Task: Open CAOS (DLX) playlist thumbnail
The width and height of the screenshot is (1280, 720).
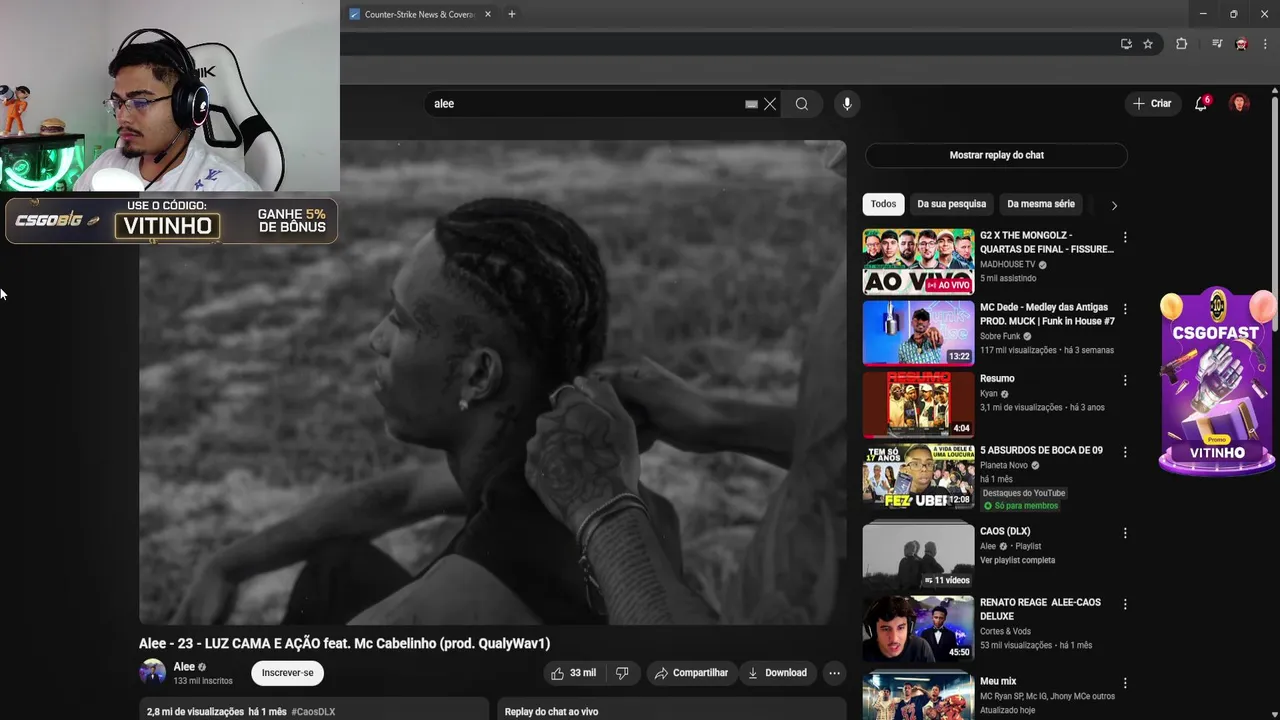Action: 918,555
